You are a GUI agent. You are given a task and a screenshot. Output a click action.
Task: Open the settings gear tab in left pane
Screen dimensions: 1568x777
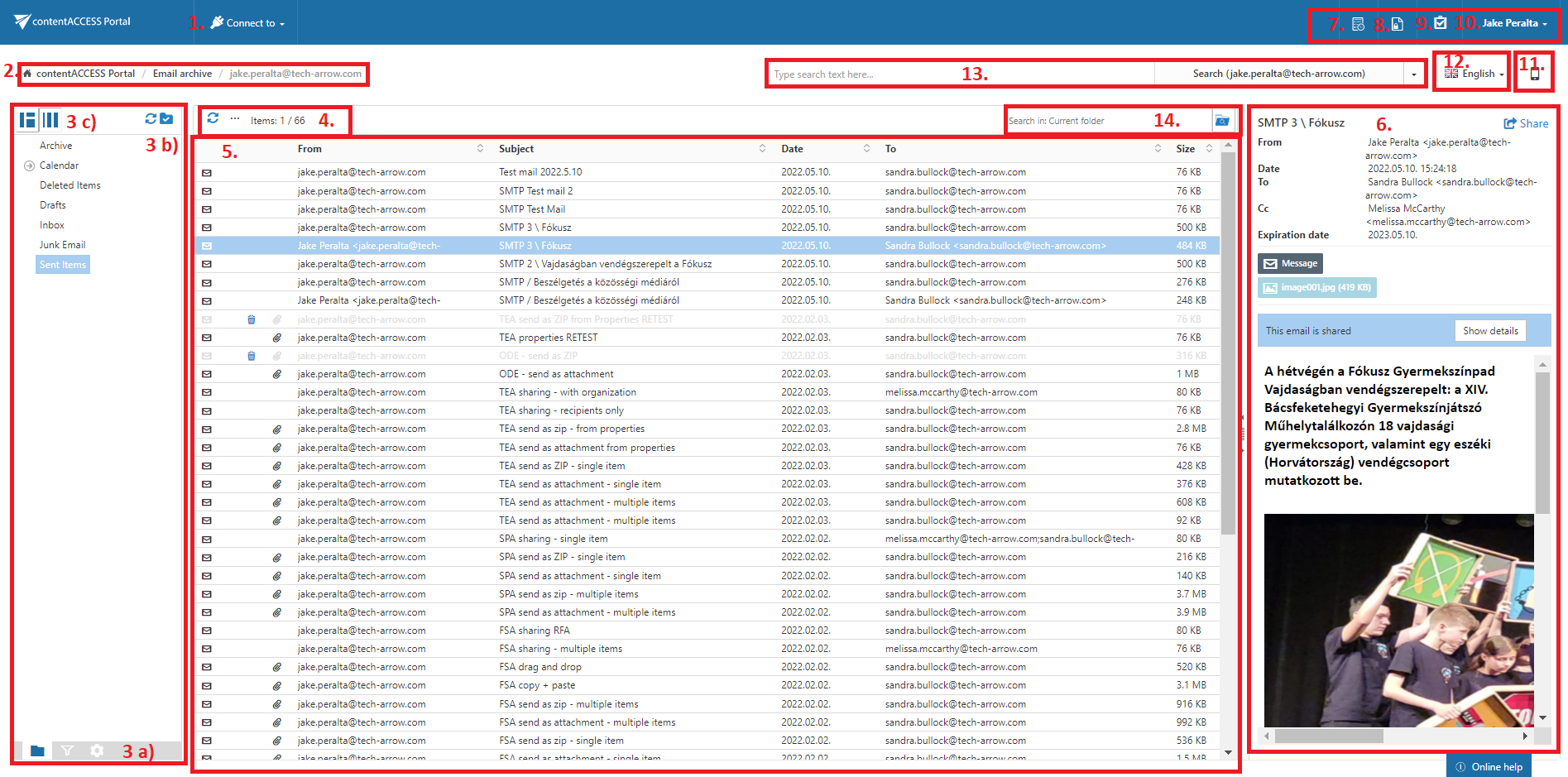pos(97,751)
